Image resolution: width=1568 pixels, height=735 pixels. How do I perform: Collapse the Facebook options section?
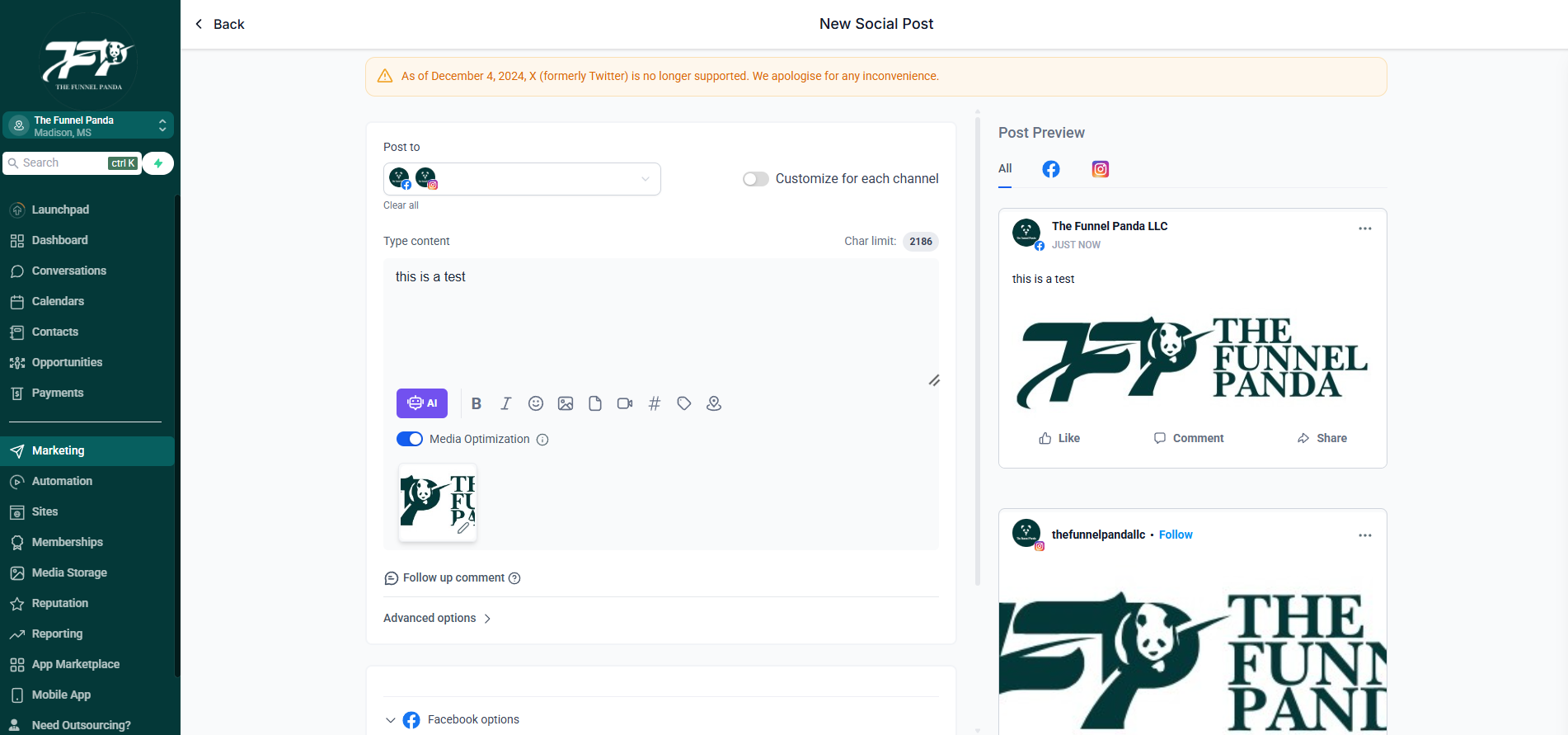390,720
